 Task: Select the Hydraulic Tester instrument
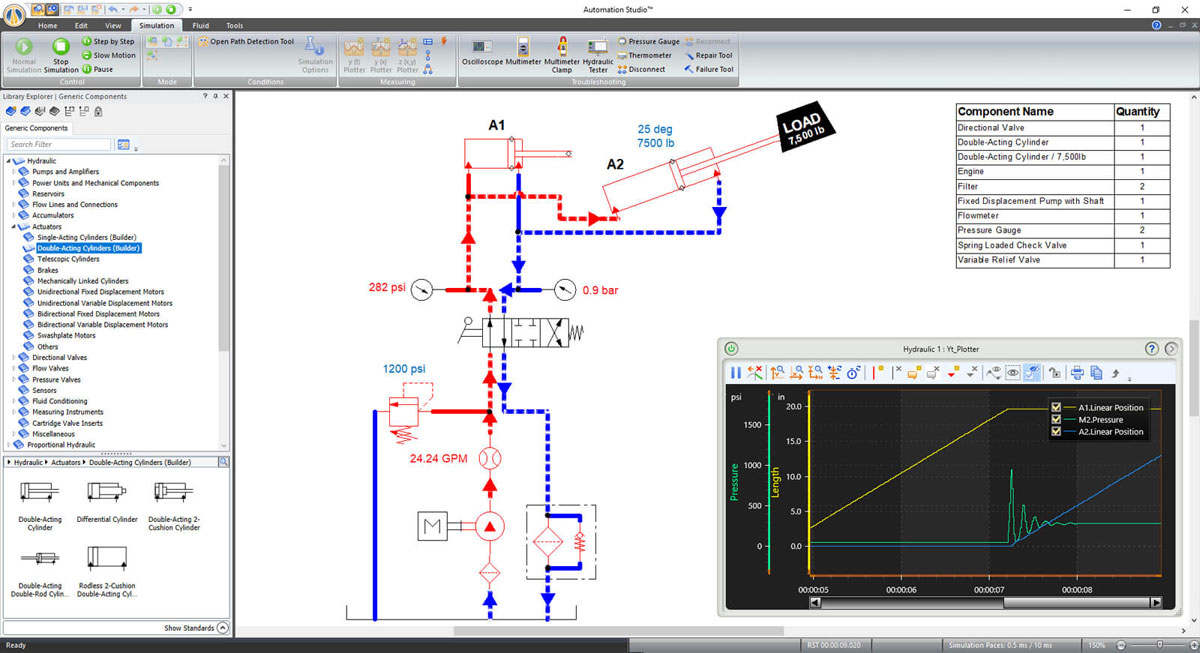[x=597, y=50]
